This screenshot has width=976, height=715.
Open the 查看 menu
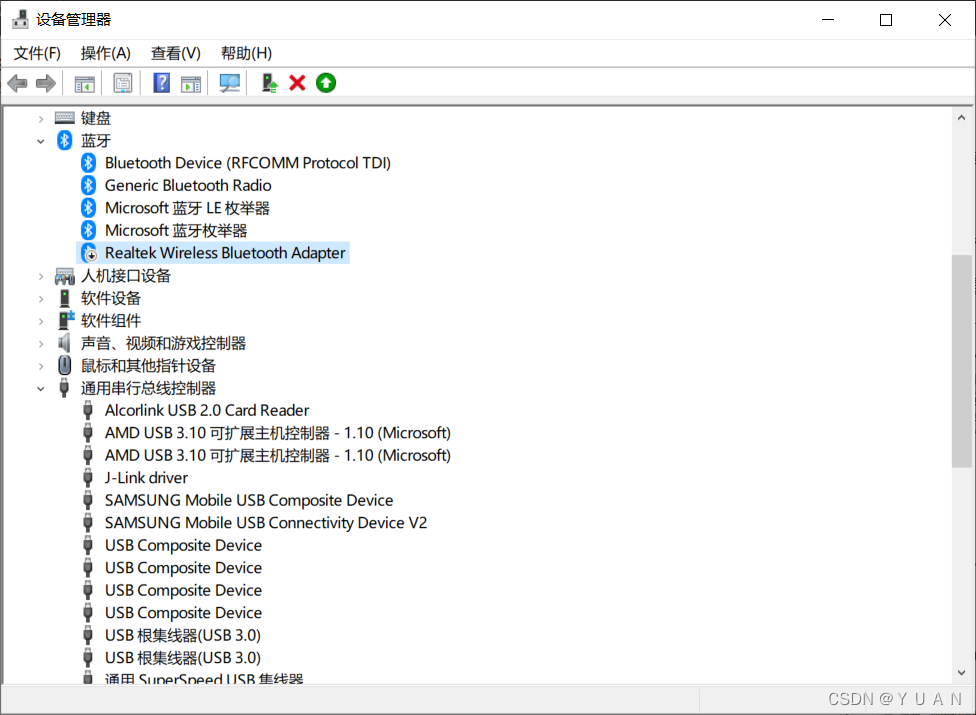click(175, 52)
